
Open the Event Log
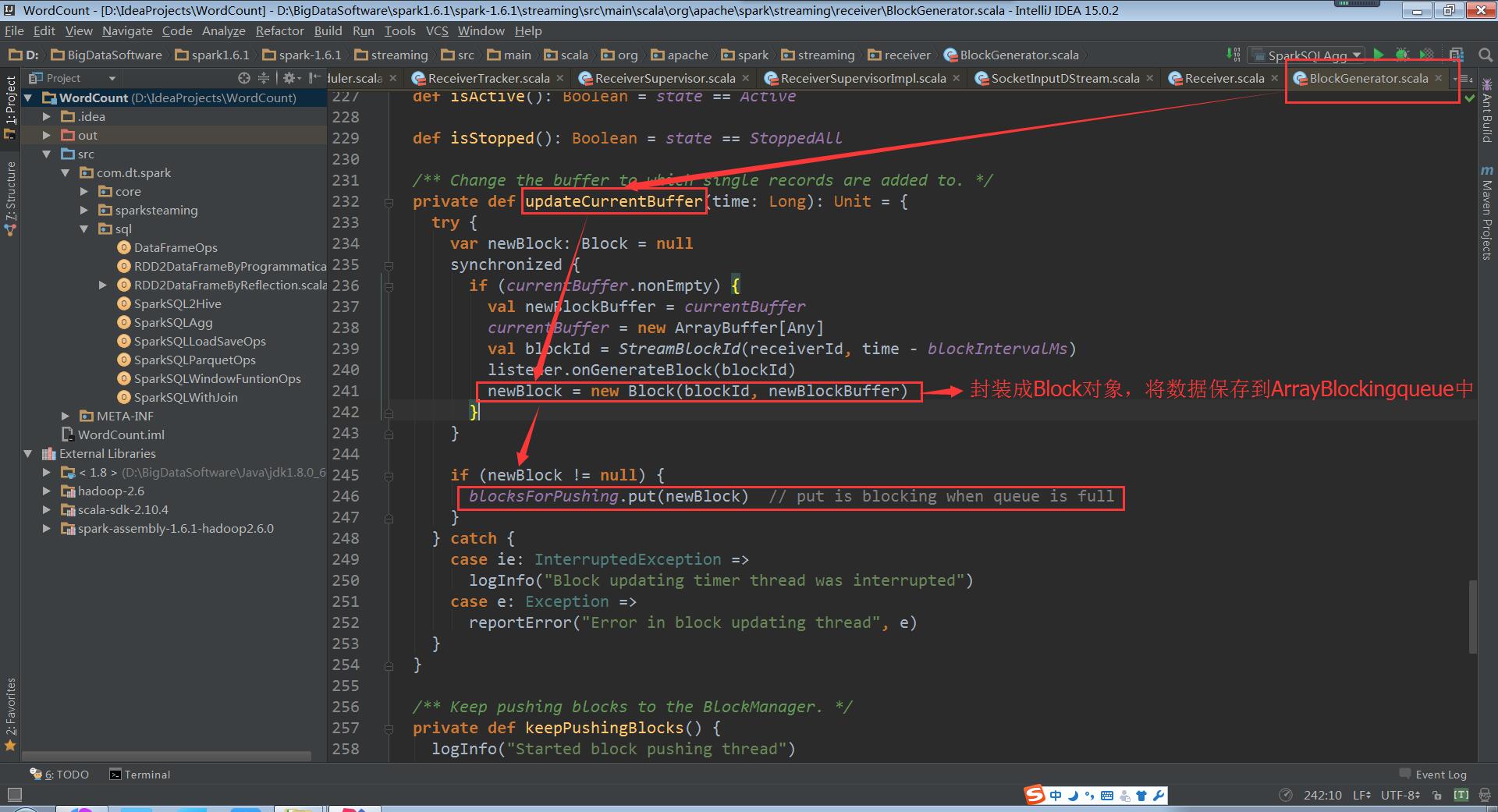tap(1432, 775)
